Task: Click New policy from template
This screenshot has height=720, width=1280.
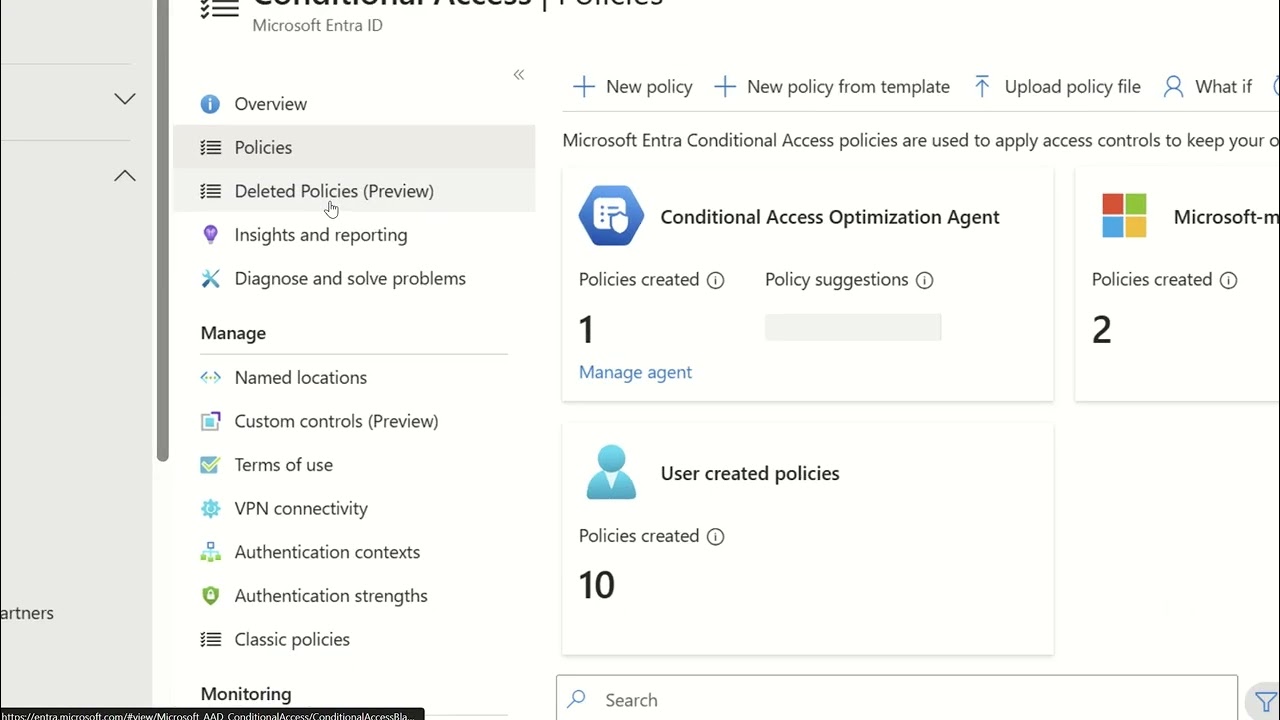Action: [832, 87]
